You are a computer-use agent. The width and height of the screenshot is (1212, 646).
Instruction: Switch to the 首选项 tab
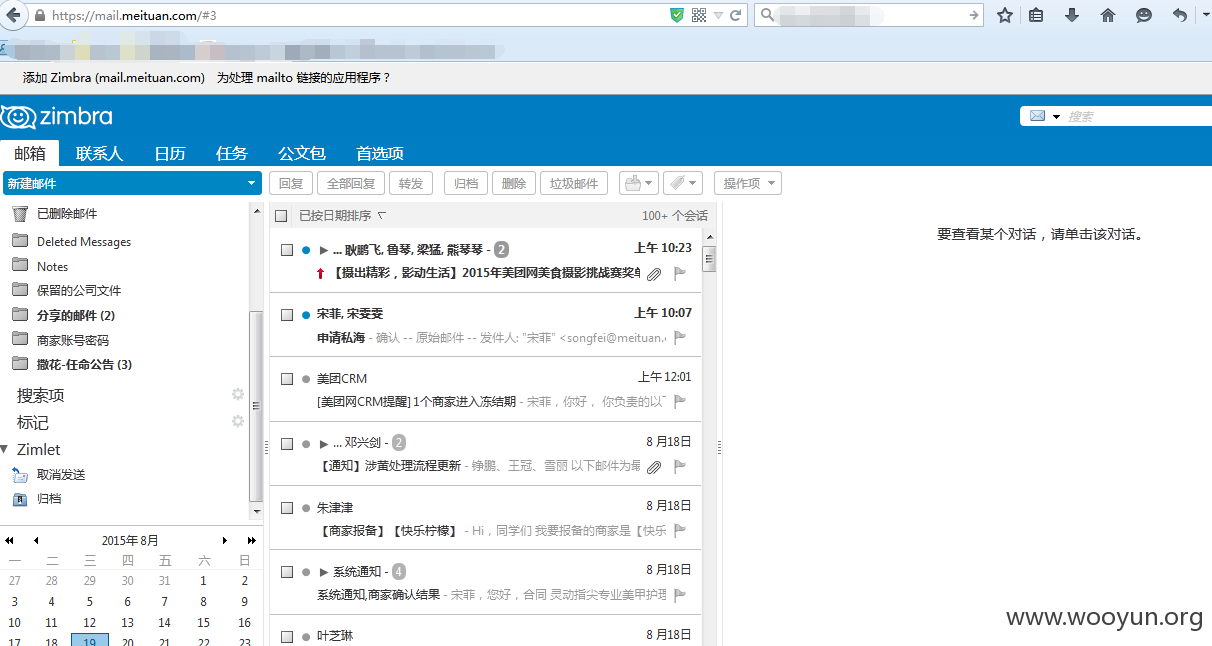click(x=380, y=153)
